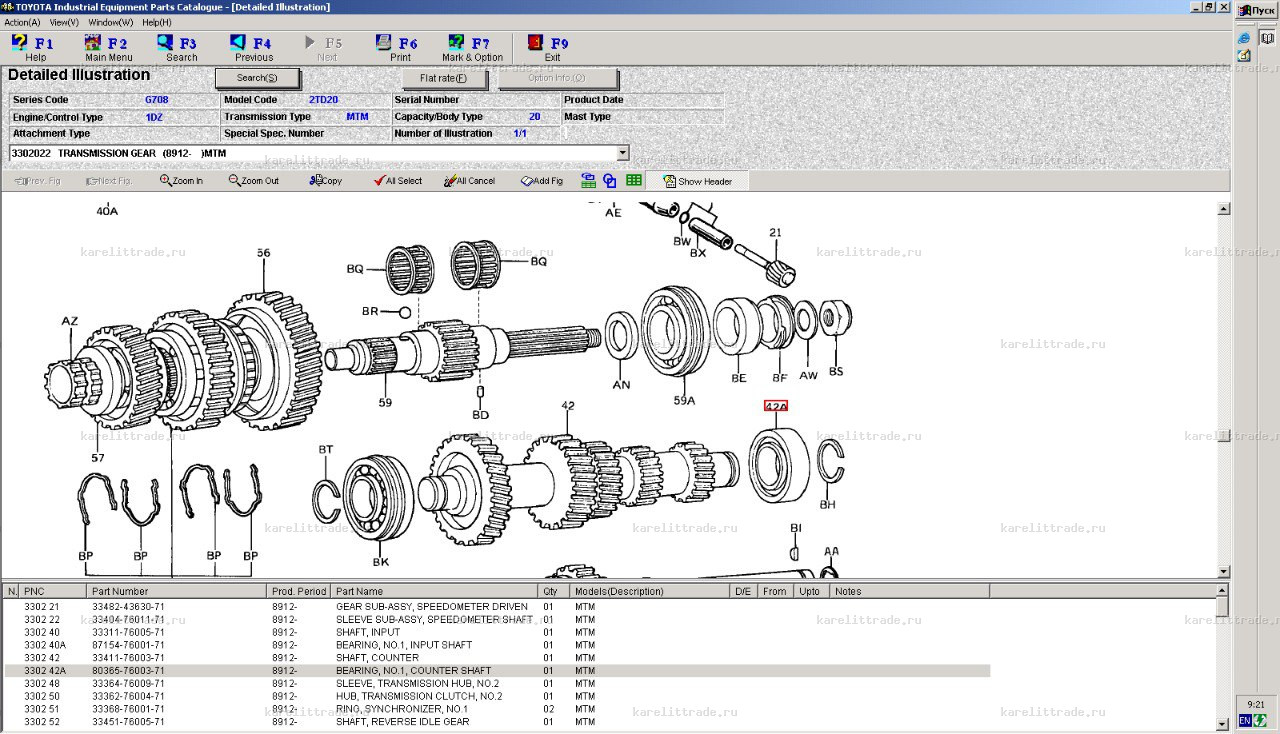Select callout AZ in the illustration
This screenshot has width=1280, height=734.
[x=69, y=321]
